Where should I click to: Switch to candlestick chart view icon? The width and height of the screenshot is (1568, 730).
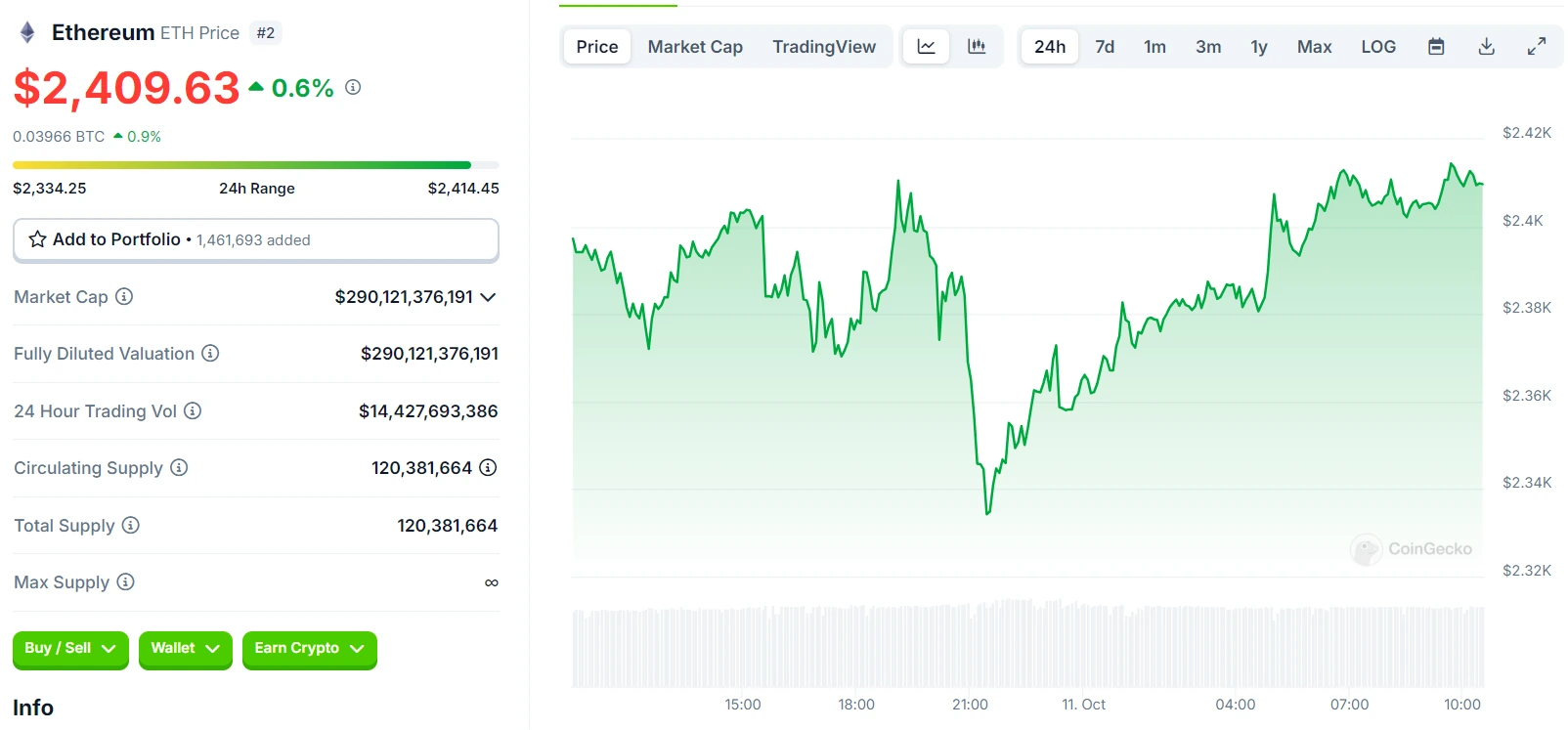977,46
